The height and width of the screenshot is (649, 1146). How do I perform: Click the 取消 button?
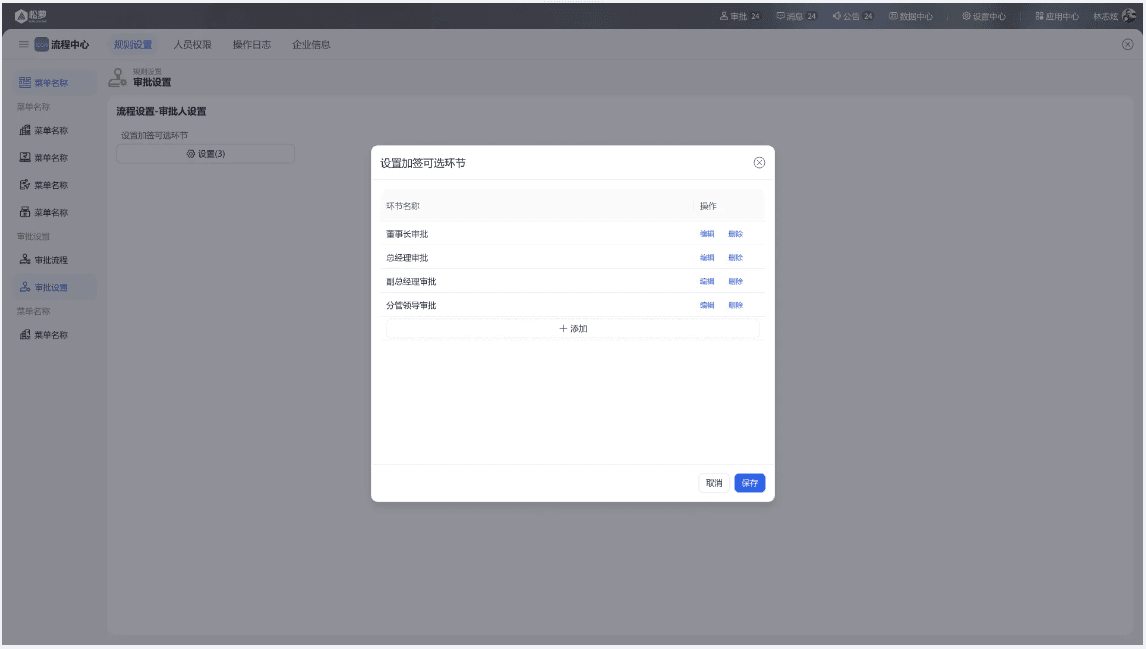click(714, 483)
